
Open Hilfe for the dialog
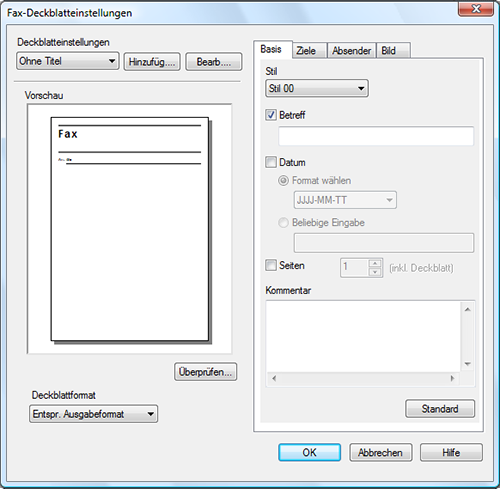451,452
